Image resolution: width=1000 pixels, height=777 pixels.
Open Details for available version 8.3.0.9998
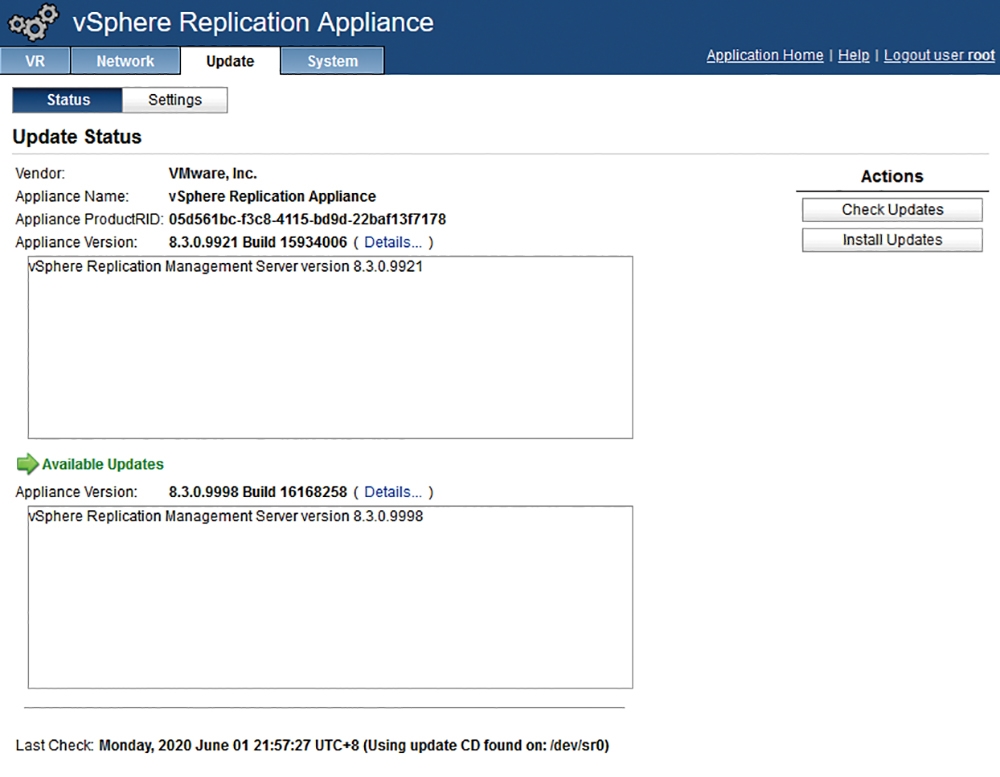pos(393,492)
